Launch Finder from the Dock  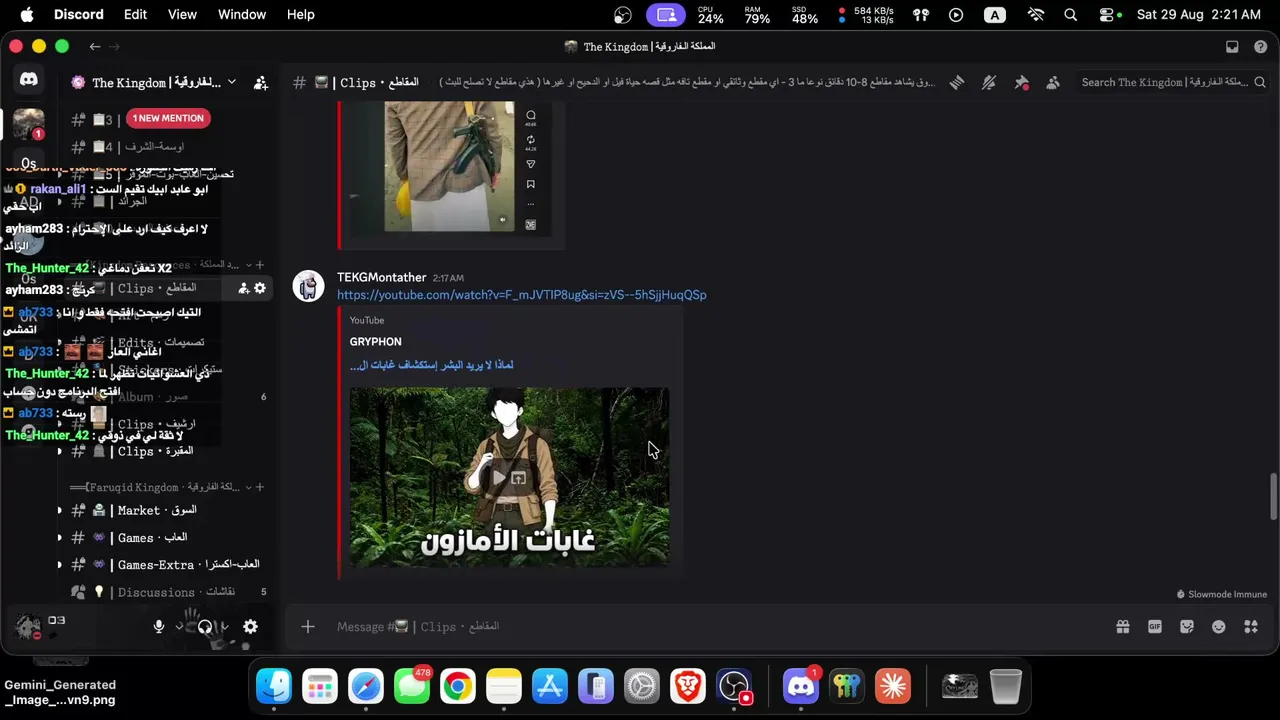(273, 686)
